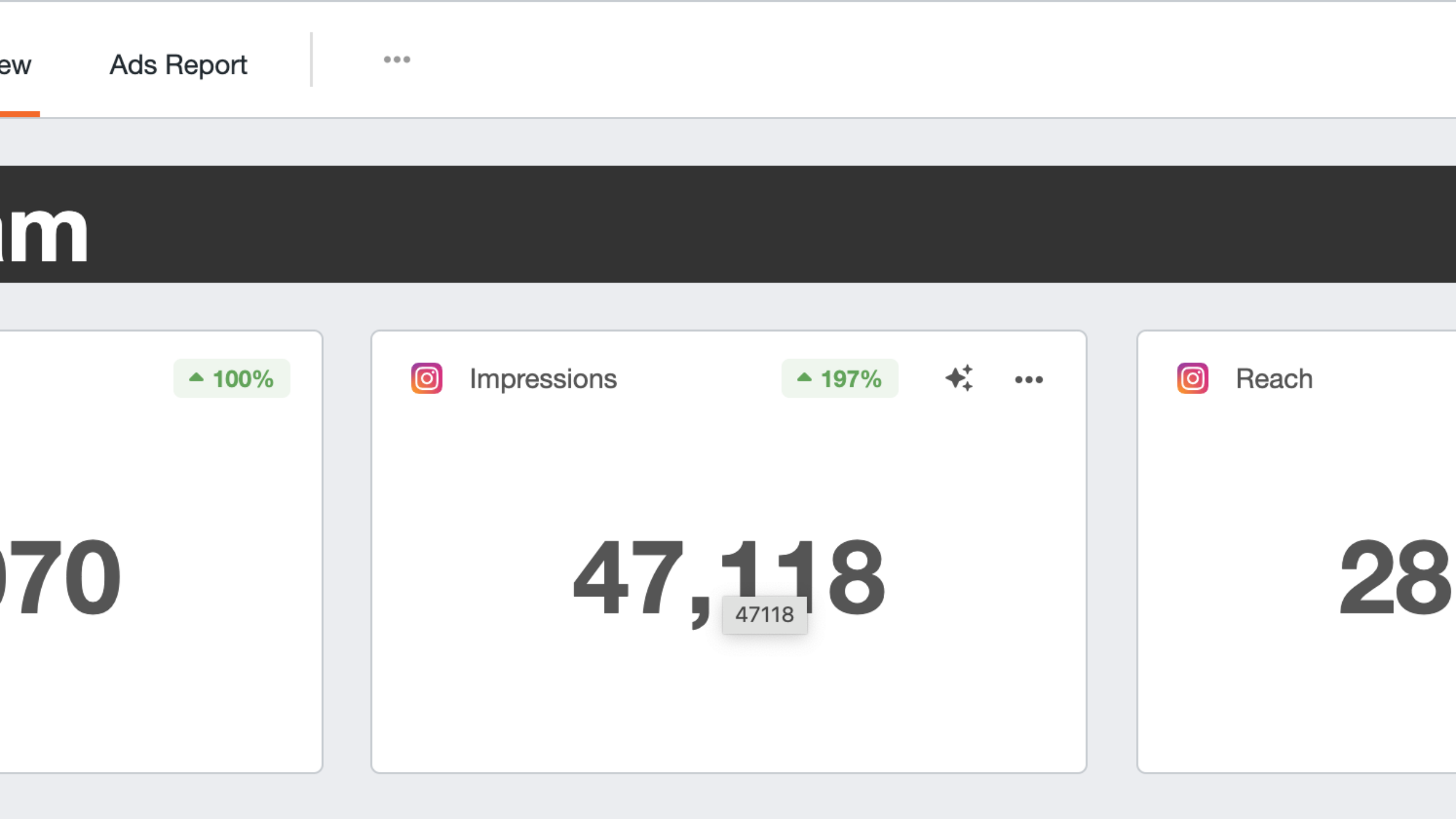1456x819 pixels.
Task: Select the Reach card title
Action: coord(1274,379)
